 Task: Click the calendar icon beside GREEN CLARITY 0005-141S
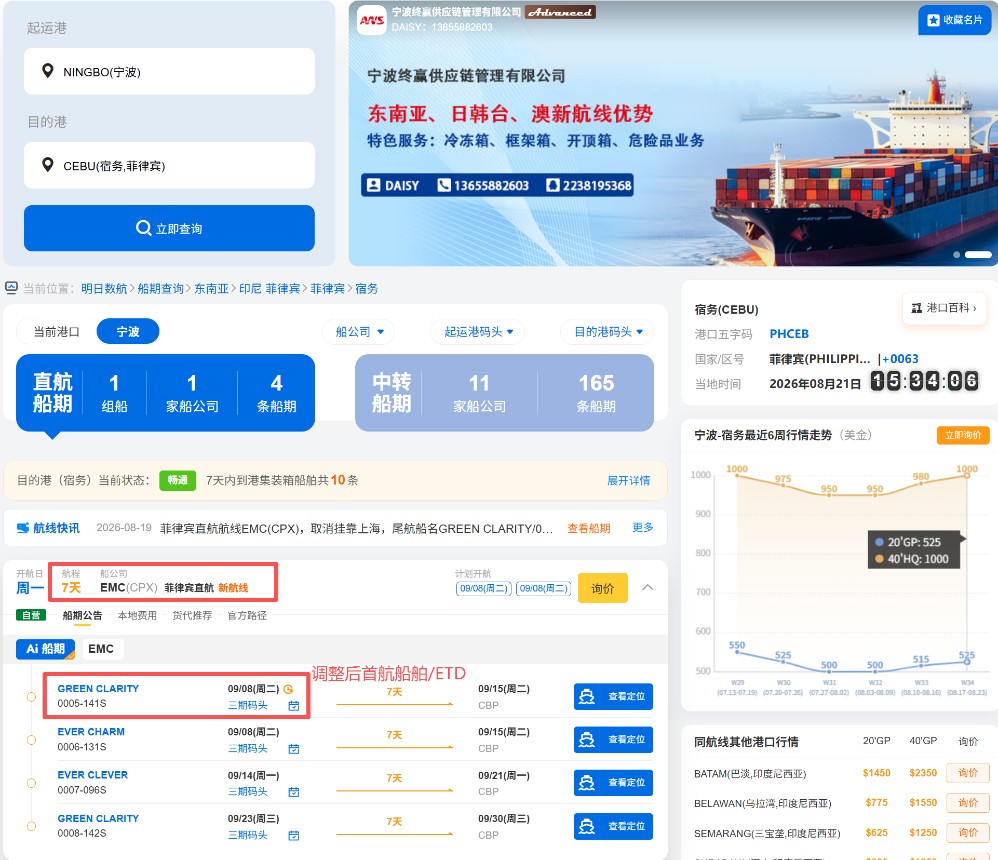293,705
